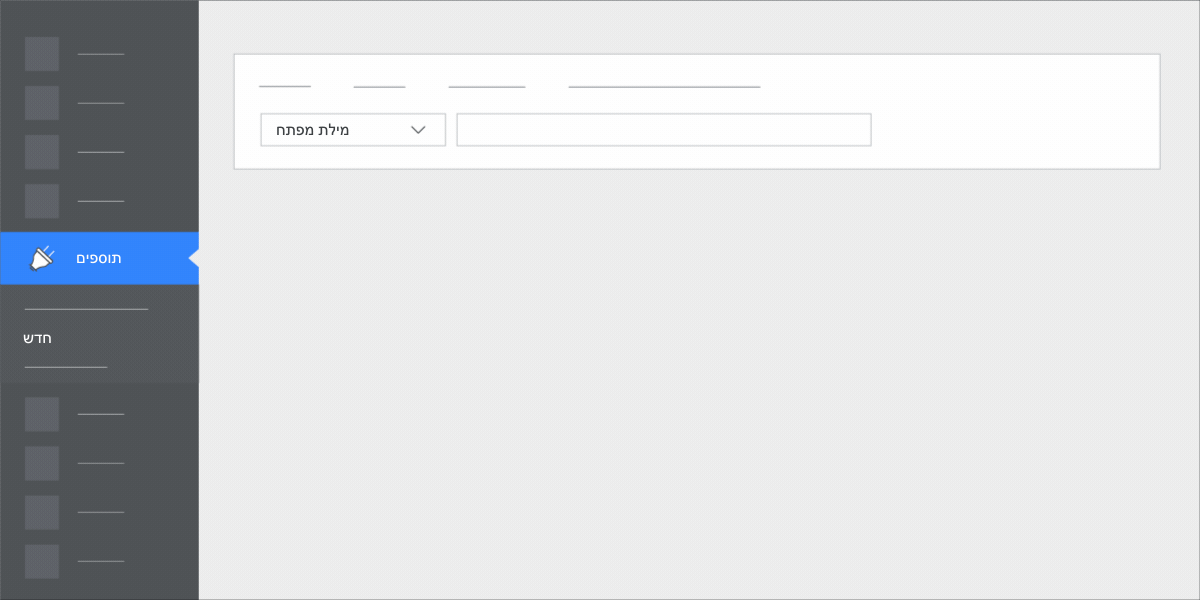Open the submenu item above חדש
The width and height of the screenshot is (1200, 600).
coord(86,309)
